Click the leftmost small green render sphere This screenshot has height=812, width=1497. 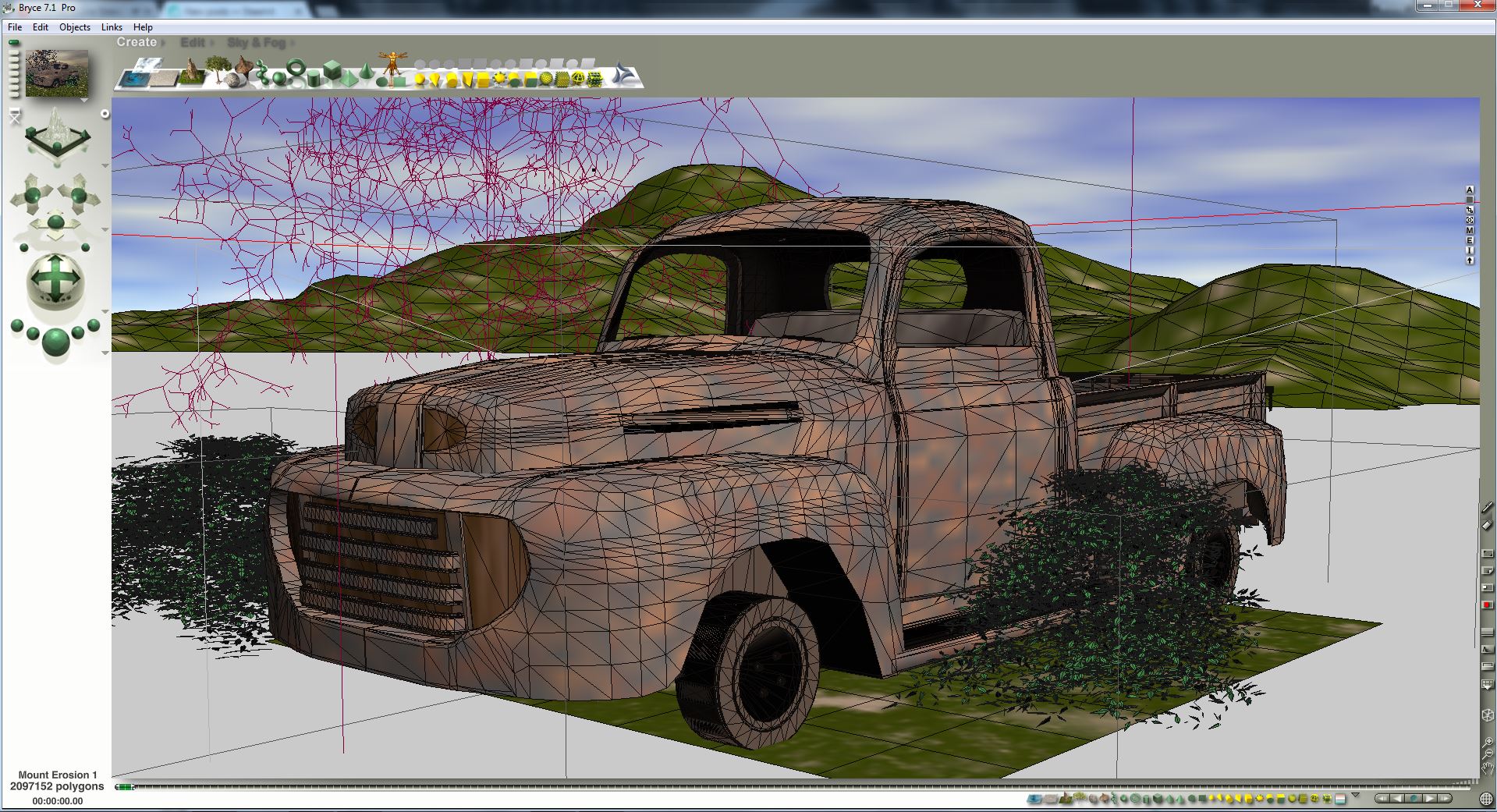17,325
